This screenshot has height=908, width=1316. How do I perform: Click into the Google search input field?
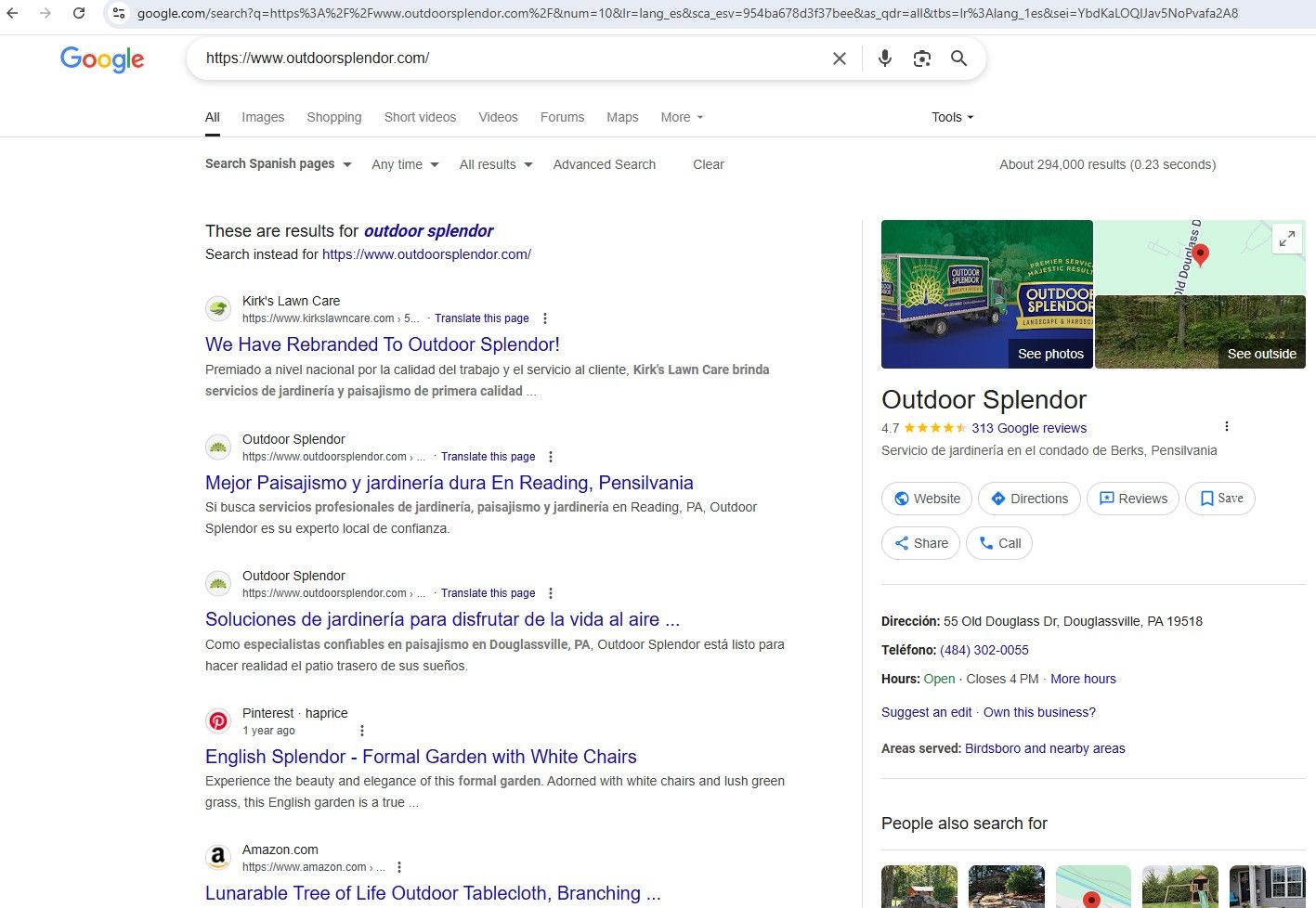point(511,58)
